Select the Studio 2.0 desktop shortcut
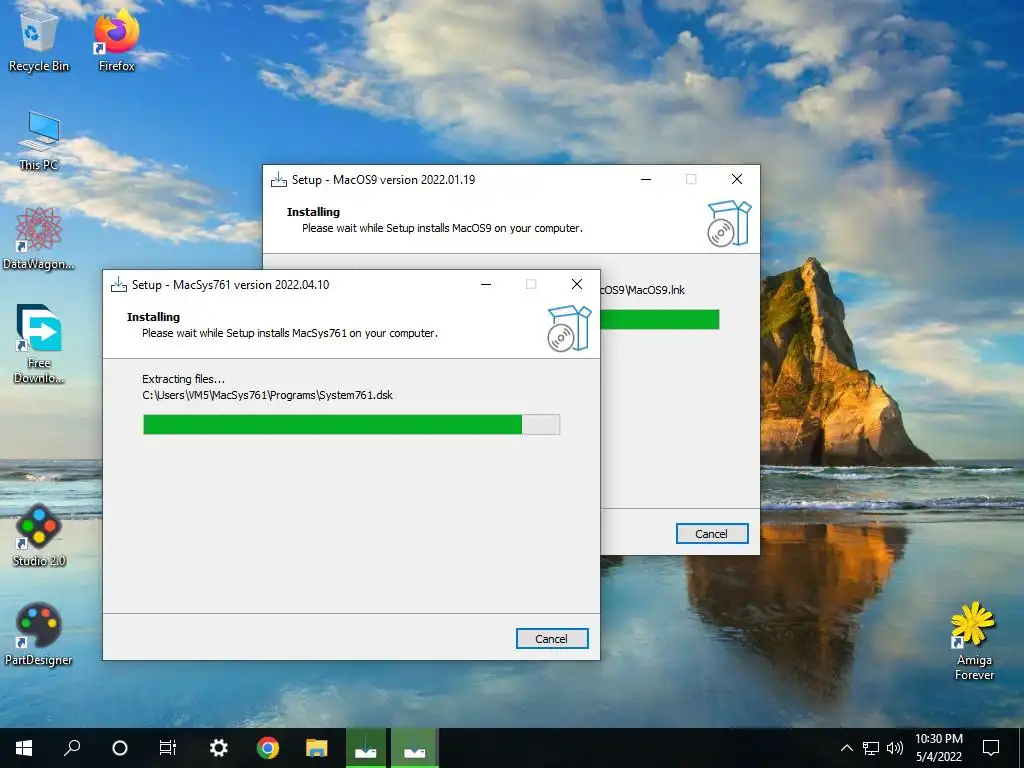The image size is (1024, 768). click(39, 536)
